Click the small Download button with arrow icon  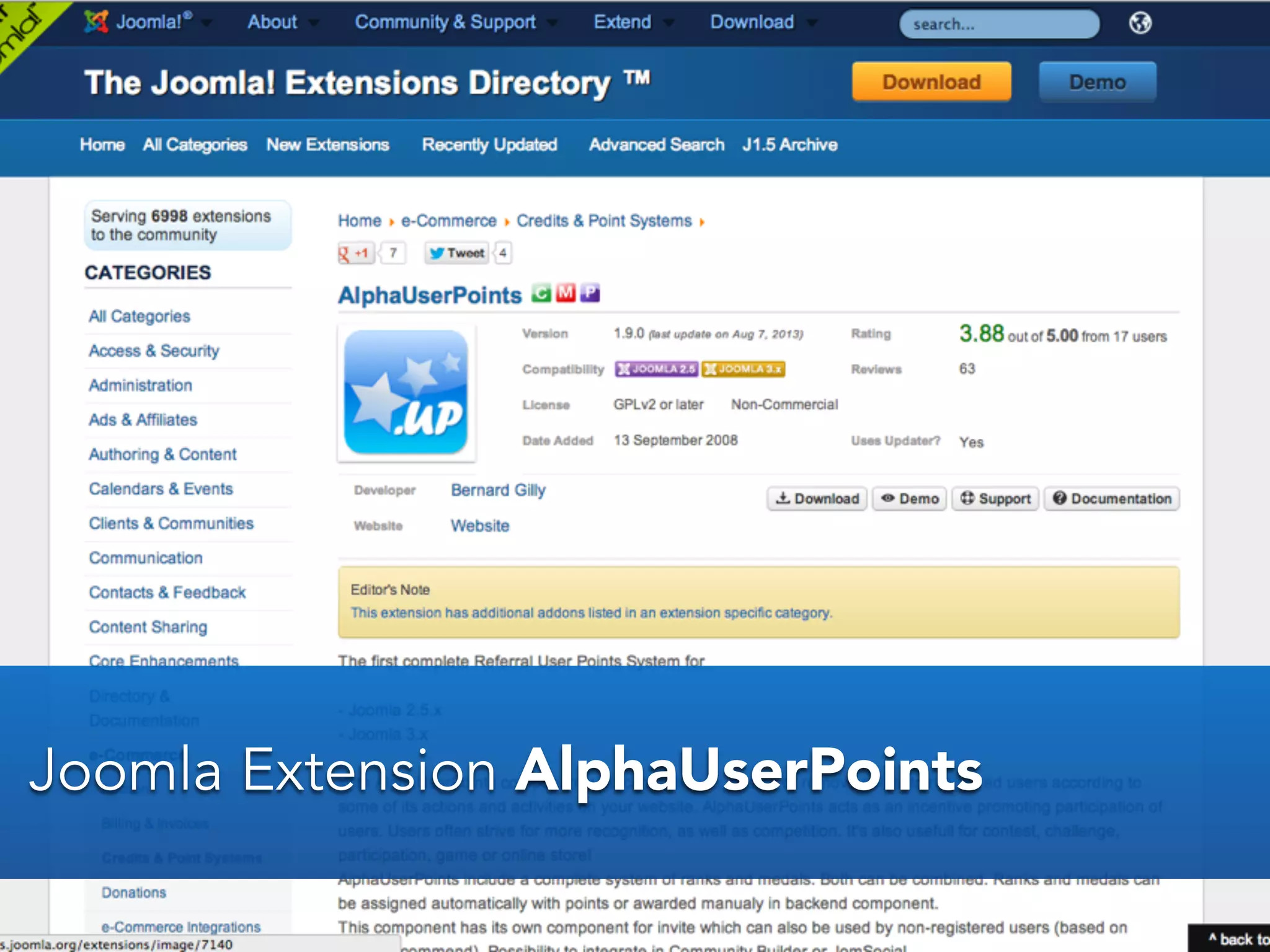coord(817,498)
